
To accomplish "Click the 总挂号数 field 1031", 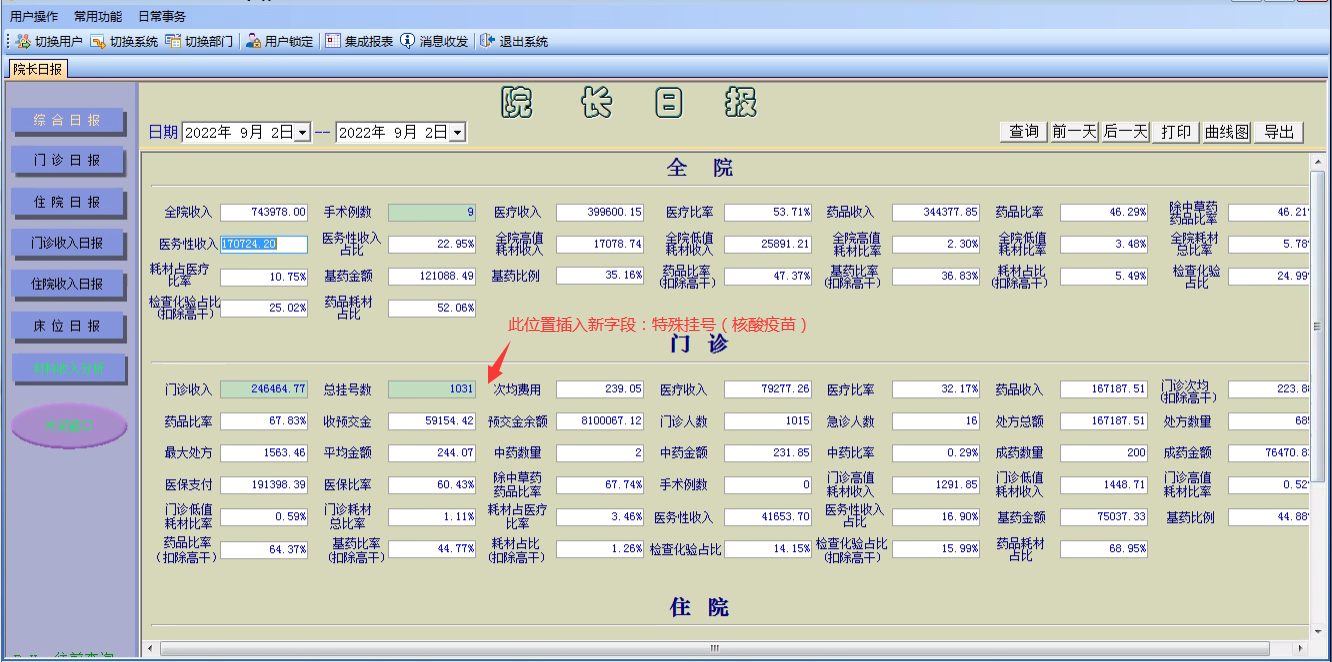I will 432,389.
